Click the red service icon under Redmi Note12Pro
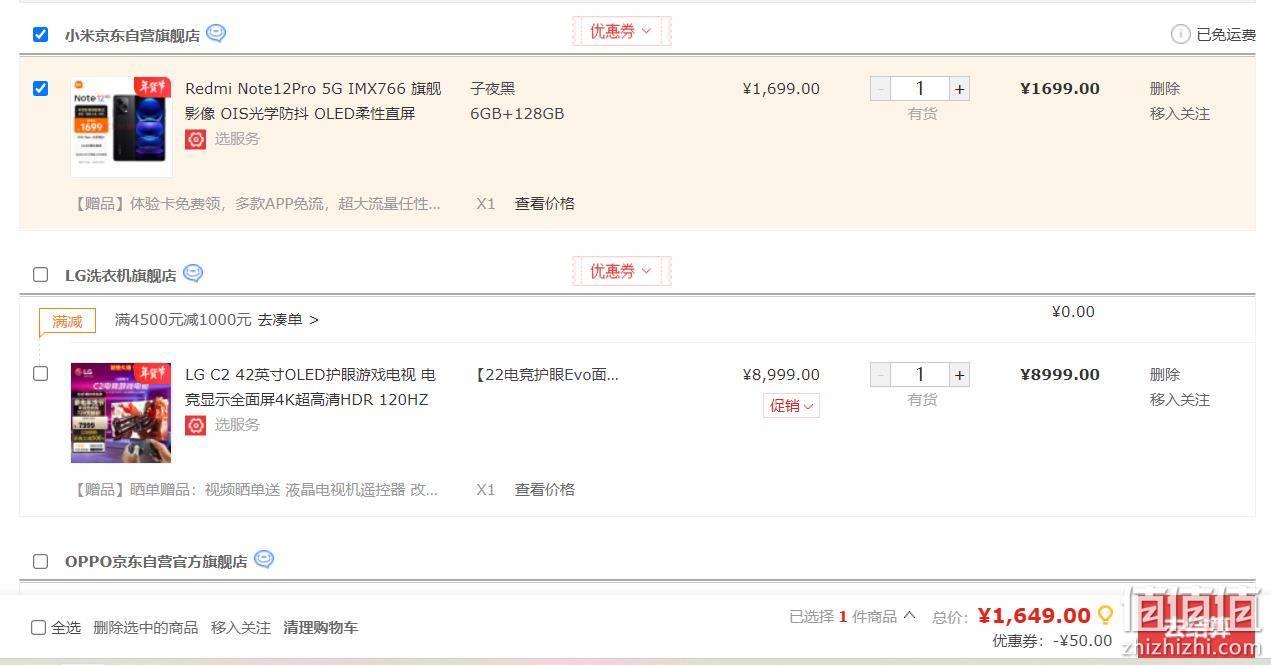 [195, 139]
